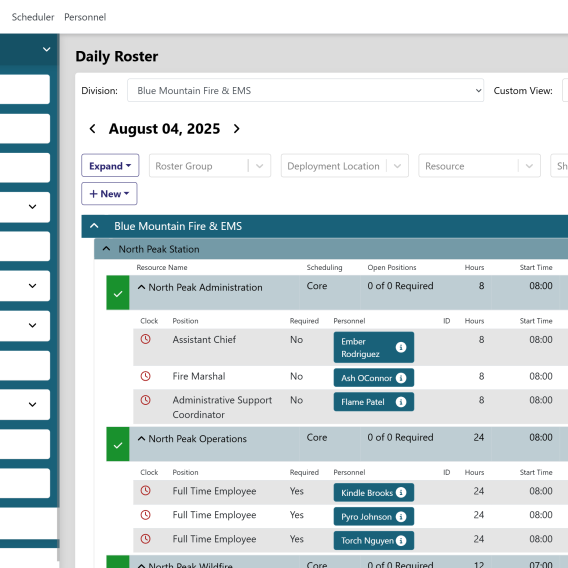The height and width of the screenshot is (568, 568).
Task: Click Assistant Chief position text
Action: 204,339
